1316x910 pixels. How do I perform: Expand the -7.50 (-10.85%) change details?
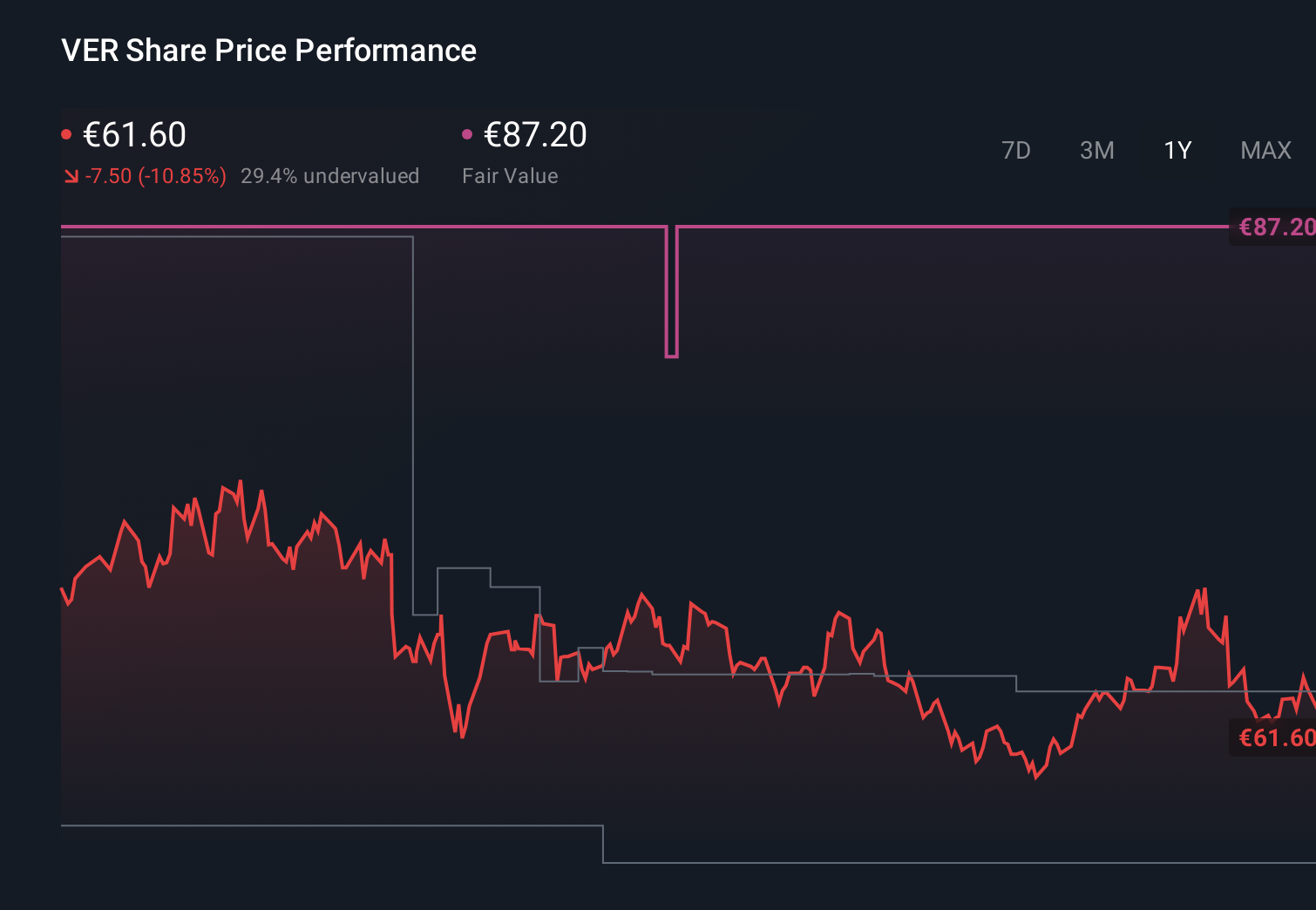point(153,175)
